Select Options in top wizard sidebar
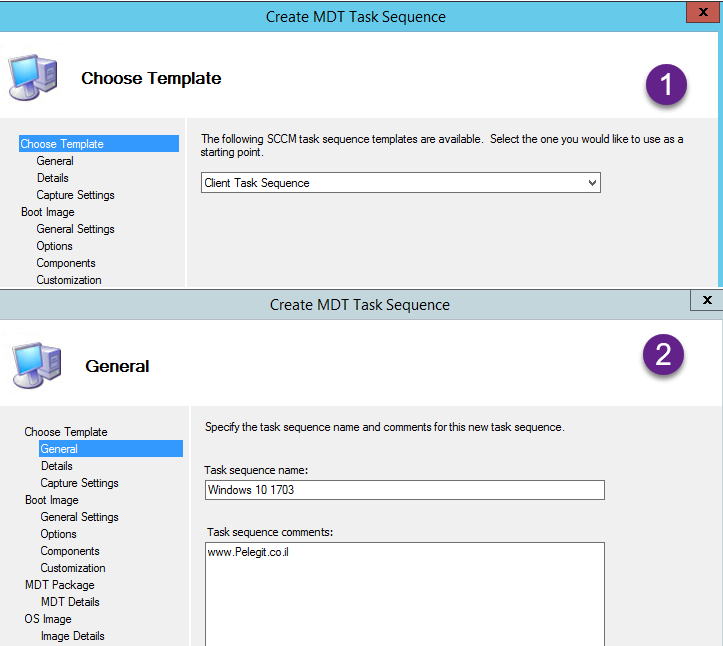The height and width of the screenshot is (646, 723). tap(54, 246)
